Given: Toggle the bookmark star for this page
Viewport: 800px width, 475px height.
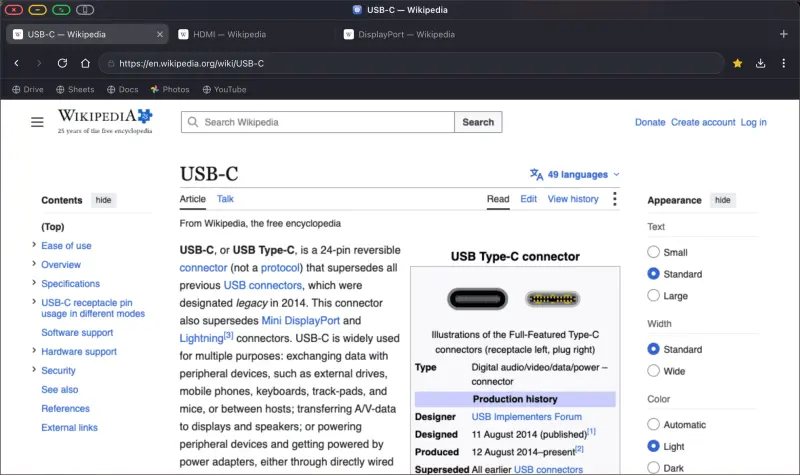Looking at the screenshot, I should (737, 63).
